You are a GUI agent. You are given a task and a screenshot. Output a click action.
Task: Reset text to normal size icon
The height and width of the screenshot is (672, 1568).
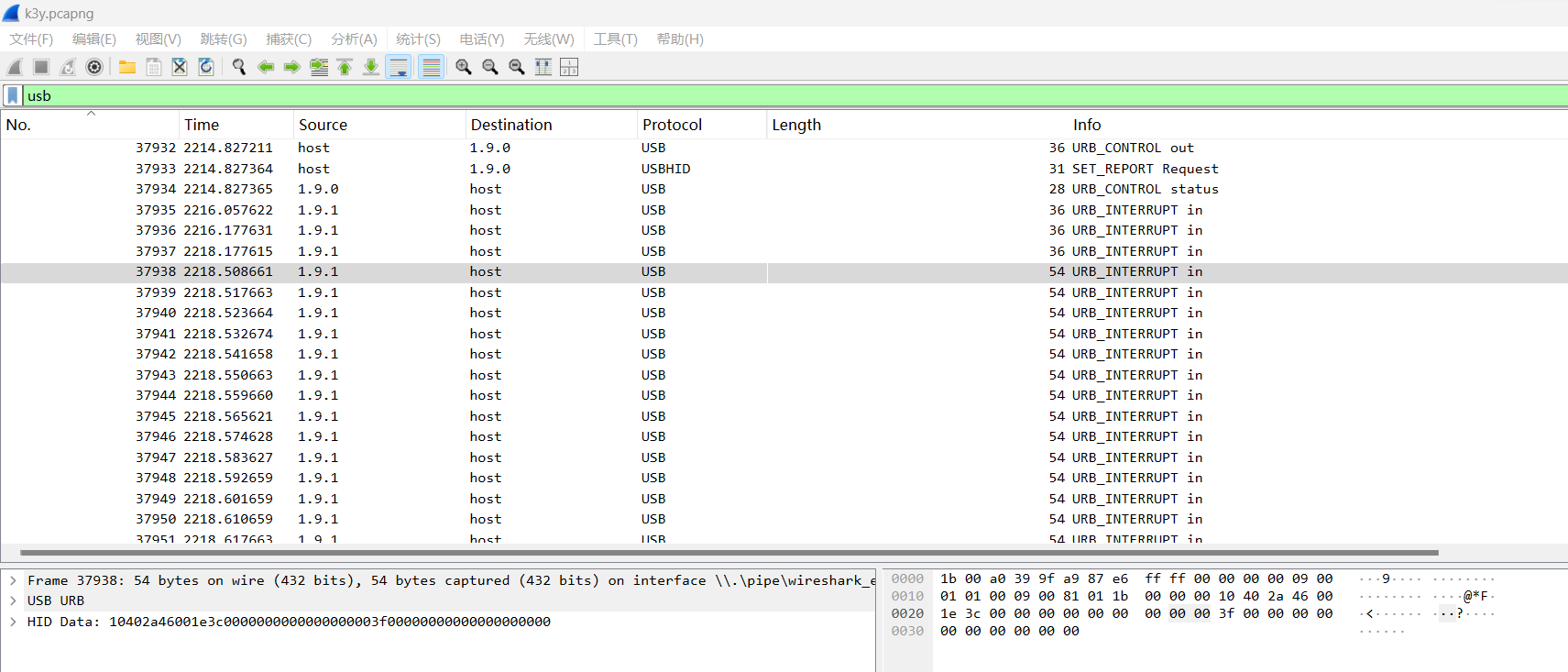click(517, 67)
